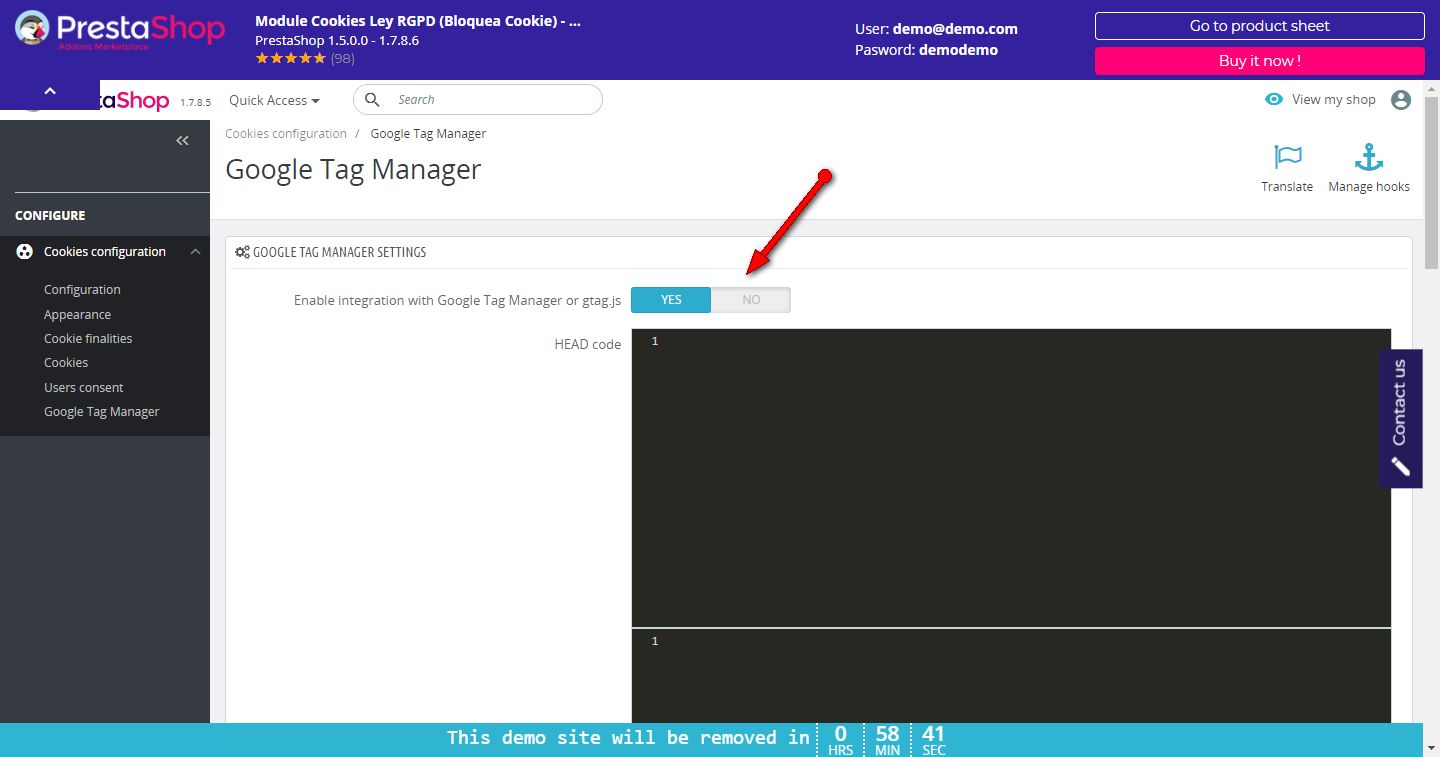
Task: Click the module title in the banner
Action: point(418,21)
